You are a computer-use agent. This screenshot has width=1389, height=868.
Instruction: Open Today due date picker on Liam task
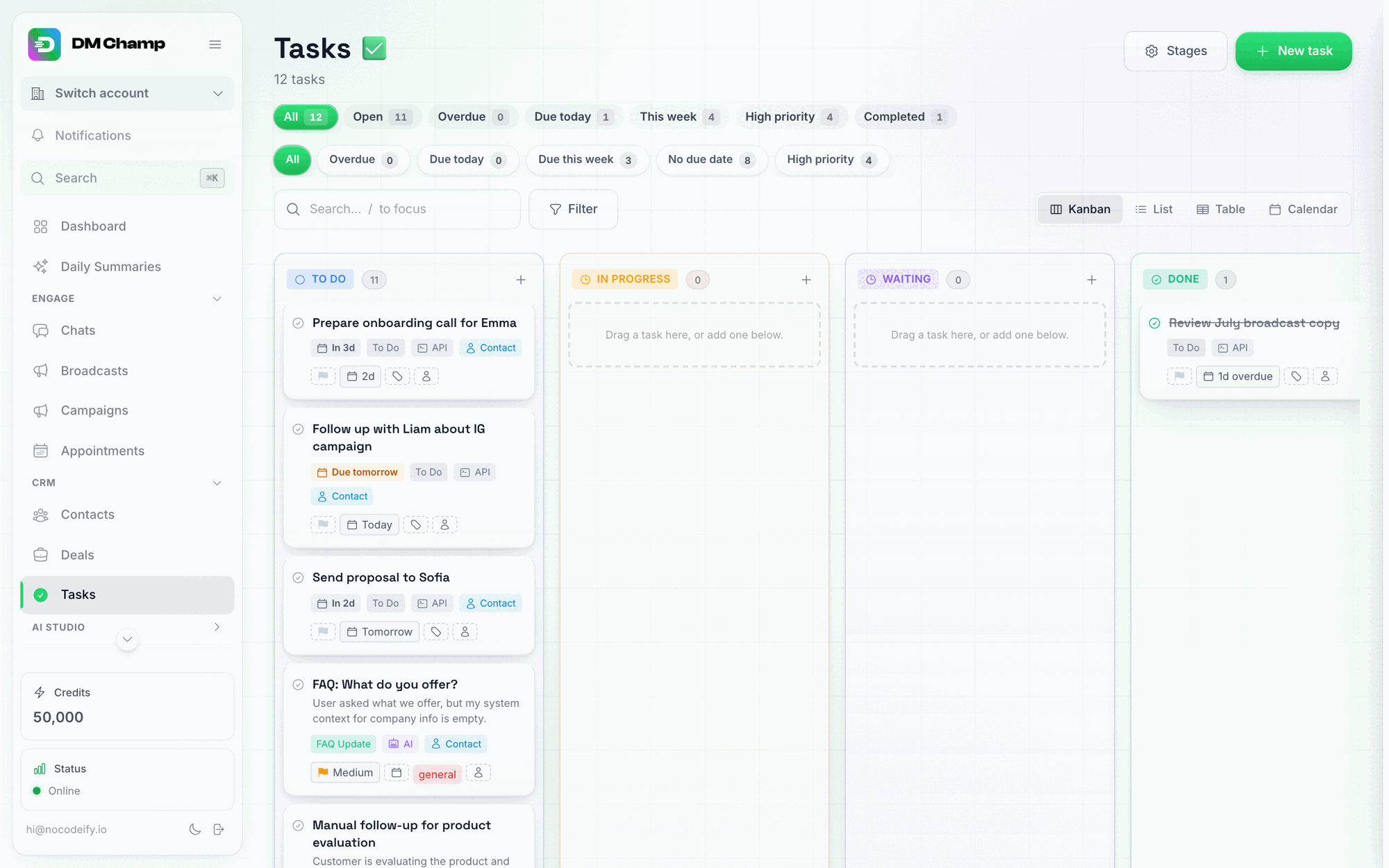pyautogui.click(x=369, y=525)
